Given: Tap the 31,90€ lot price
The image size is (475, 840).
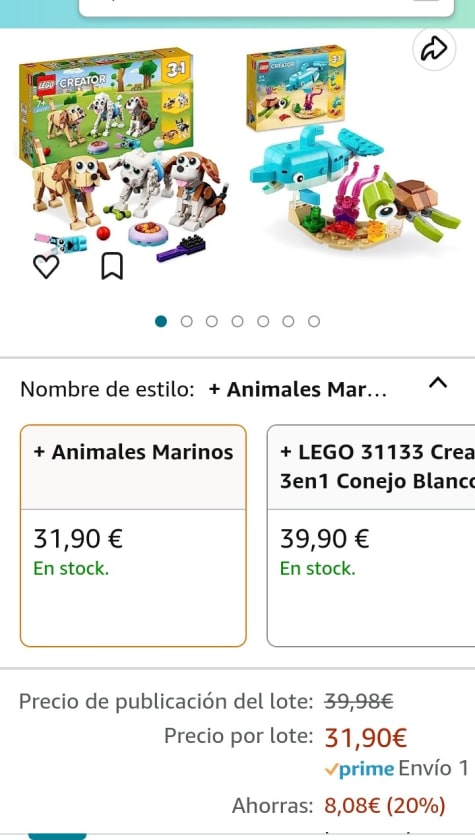Looking at the screenshot, I should click(366, 738).
